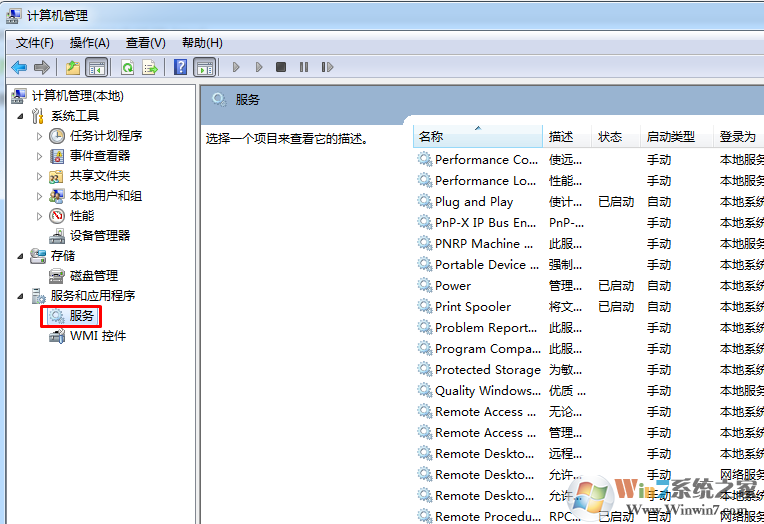Click the Up One Level folder icon

pos(72,67)
